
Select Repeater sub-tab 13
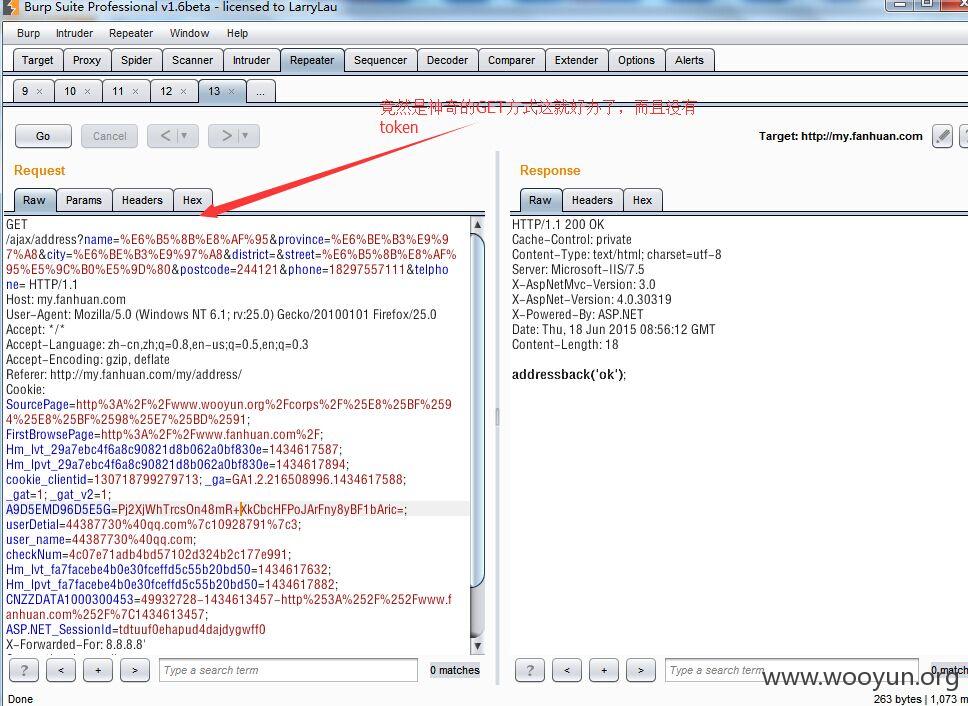pyautogui.click(x=214, y=91)
